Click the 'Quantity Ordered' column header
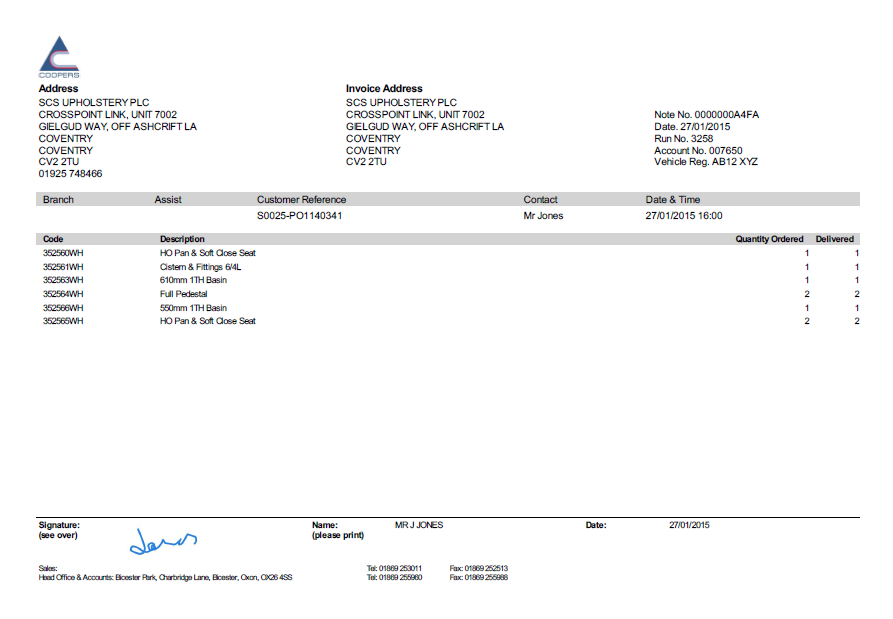Image resolution: width=893 pixels, height=619 pixels. click(769, 239)
